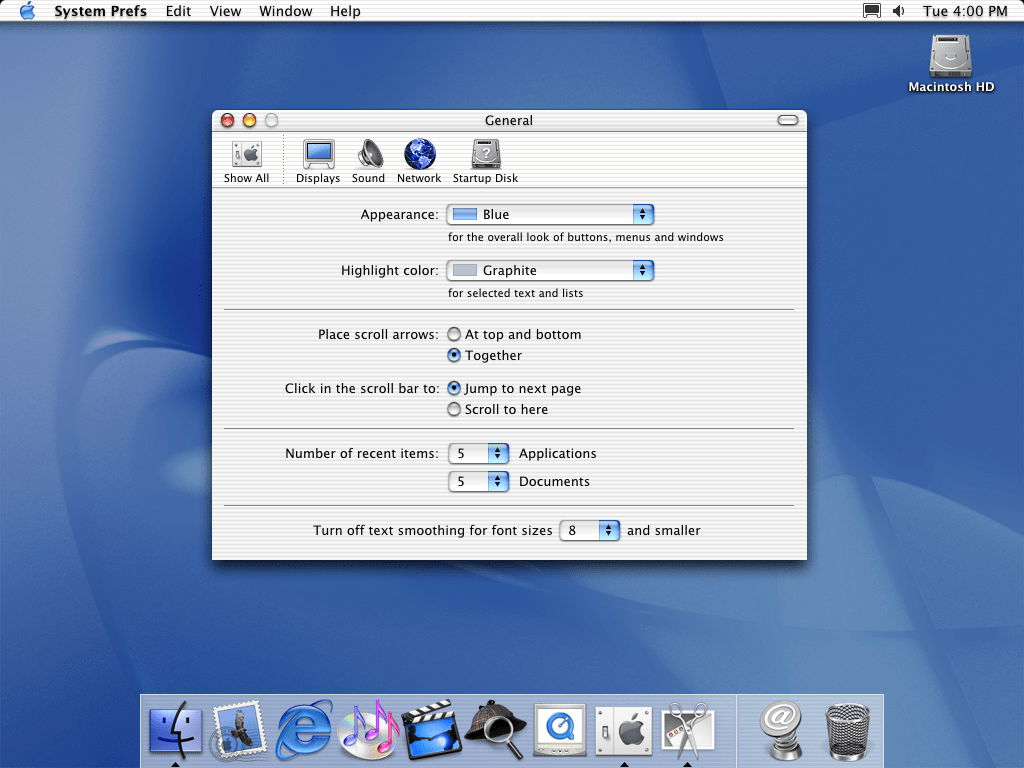Open the Highlight color dropdown
The width and height of the screenshot is (1024, 768).
(x=550, y=270)
